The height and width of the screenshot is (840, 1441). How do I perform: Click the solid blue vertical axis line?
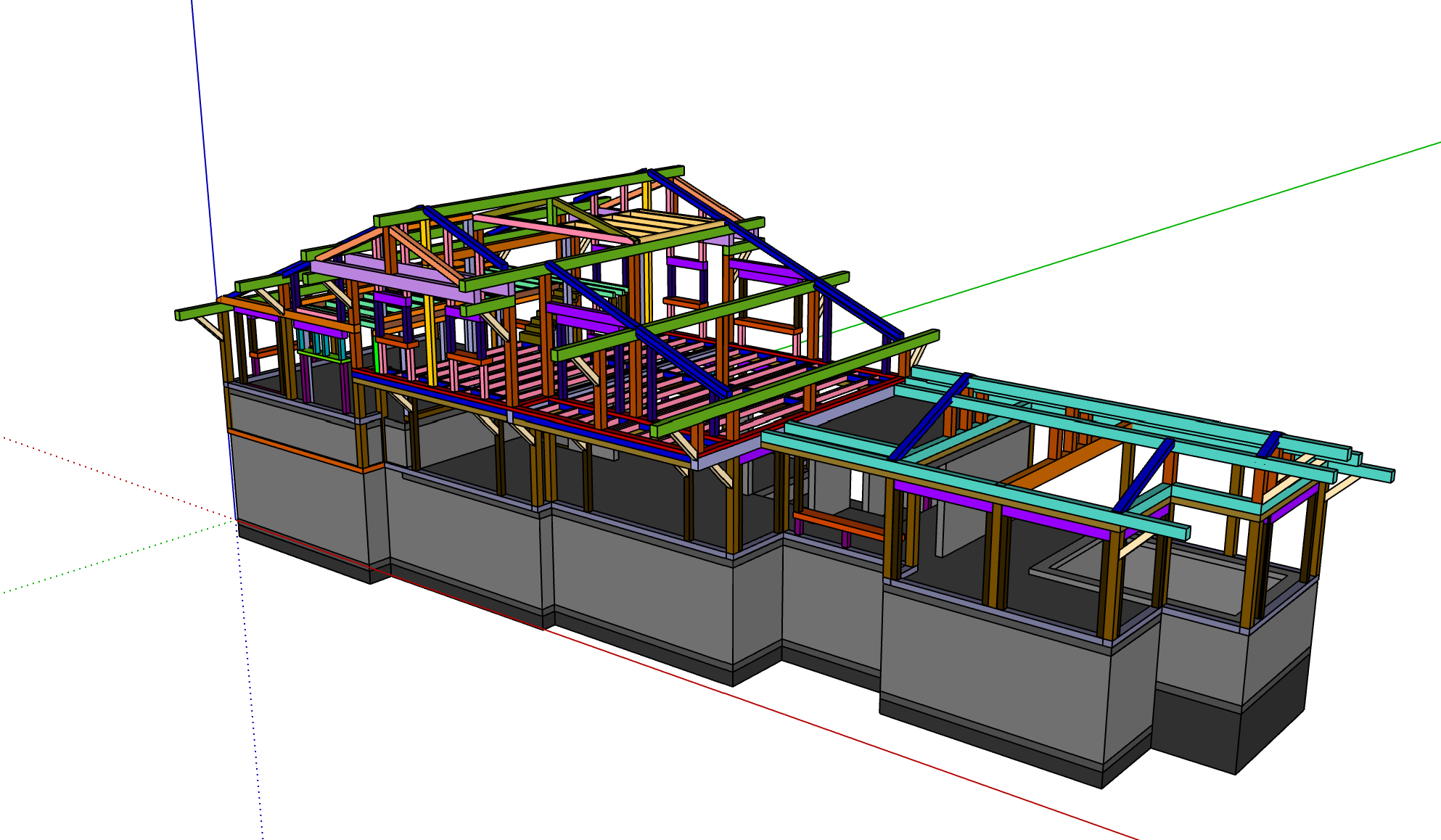(205, 145)
